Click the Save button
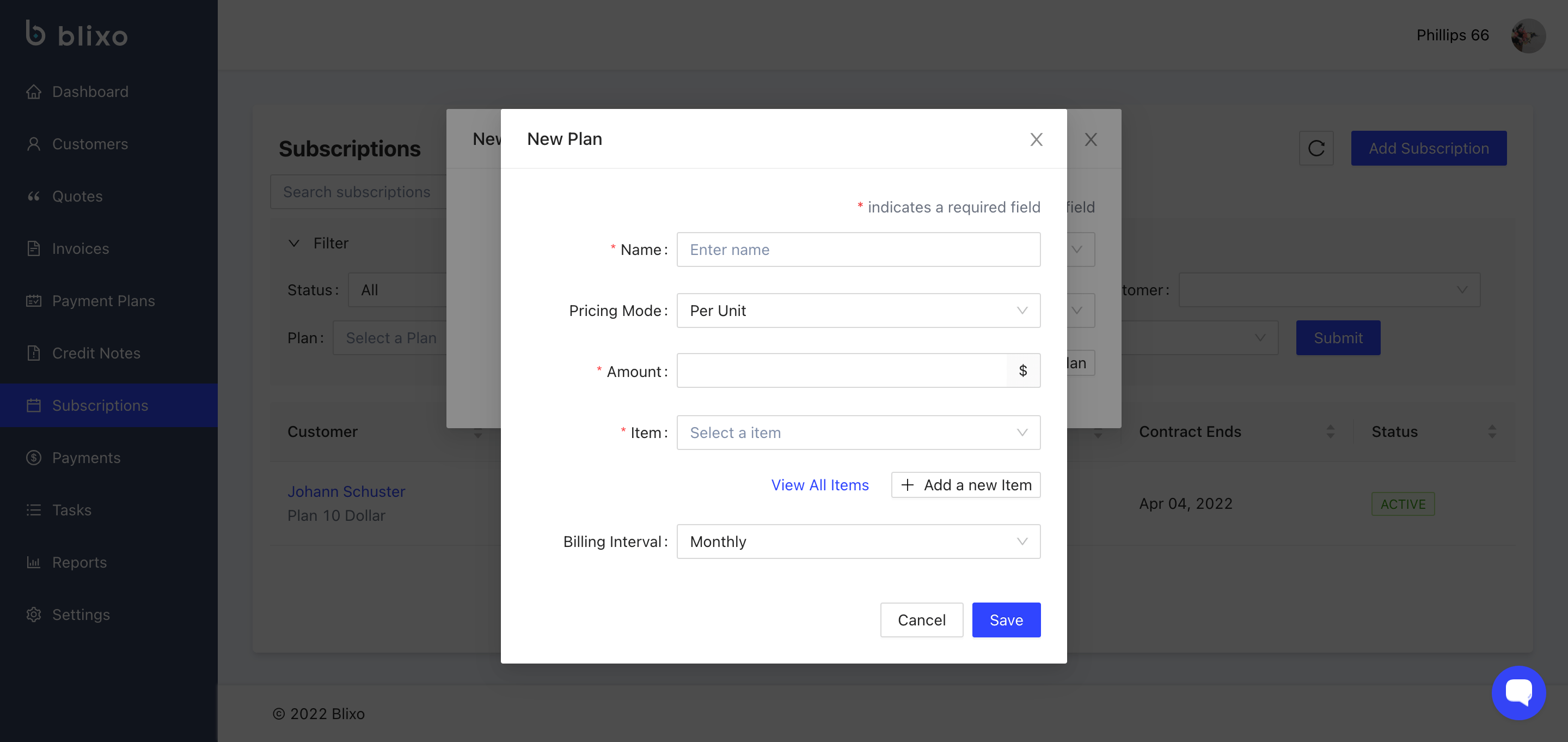This screenshot has height=742, width=1568. [1006, 620]
